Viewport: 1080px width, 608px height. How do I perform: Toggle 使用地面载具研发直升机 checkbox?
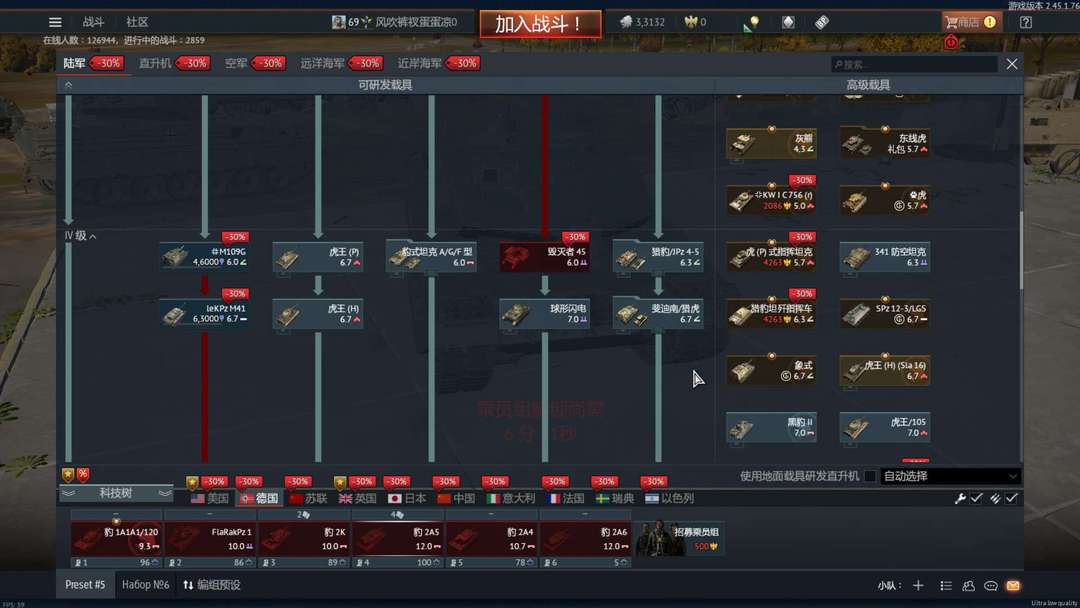tap(870, 476)
